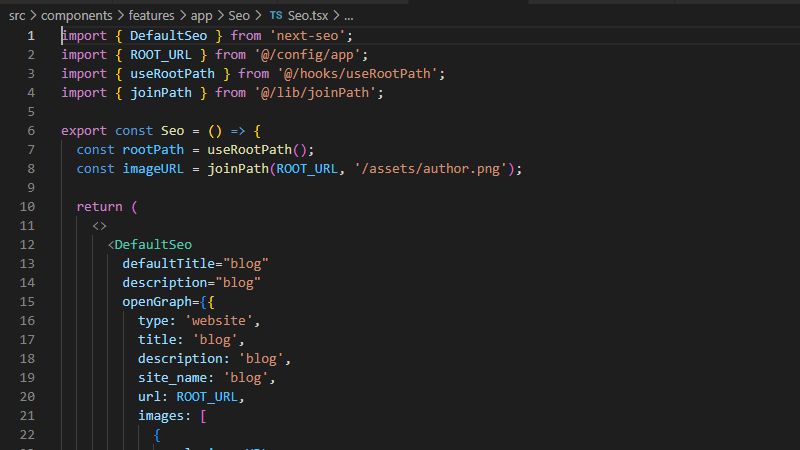
Task: Click the Seo.tsx file breadcrumb
Action: (x=309, y=16)
